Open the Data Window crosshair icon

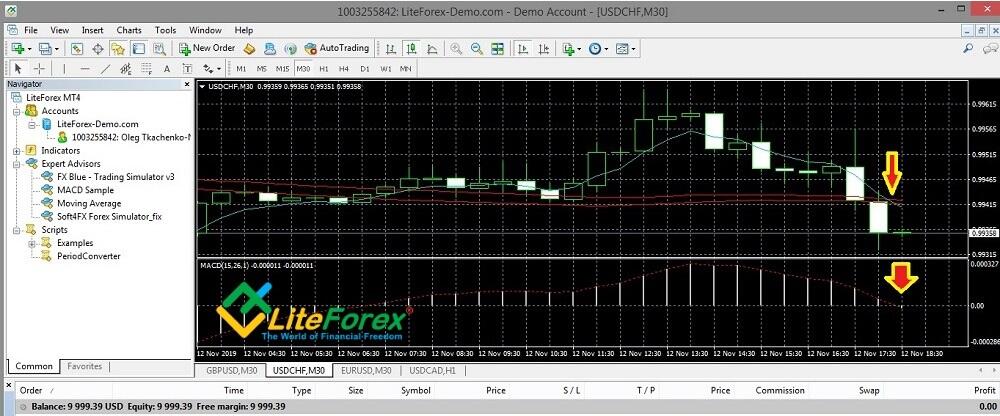(x=98, y=48)
